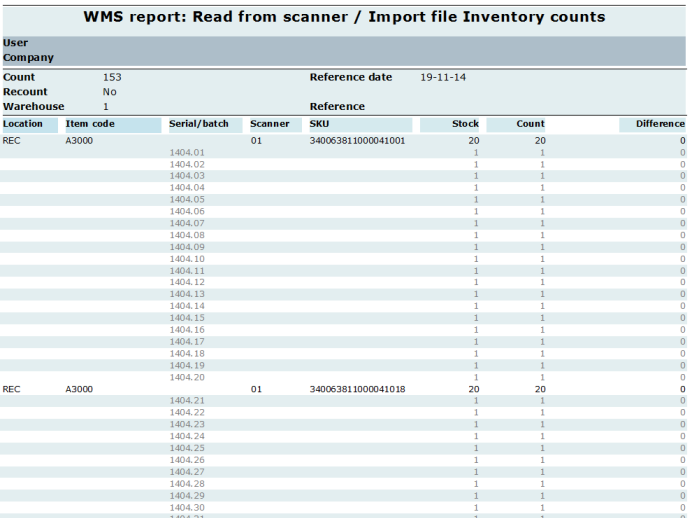Select the SKU column header
The width and height of the screenshot is (688, 518).
point(320,125)
